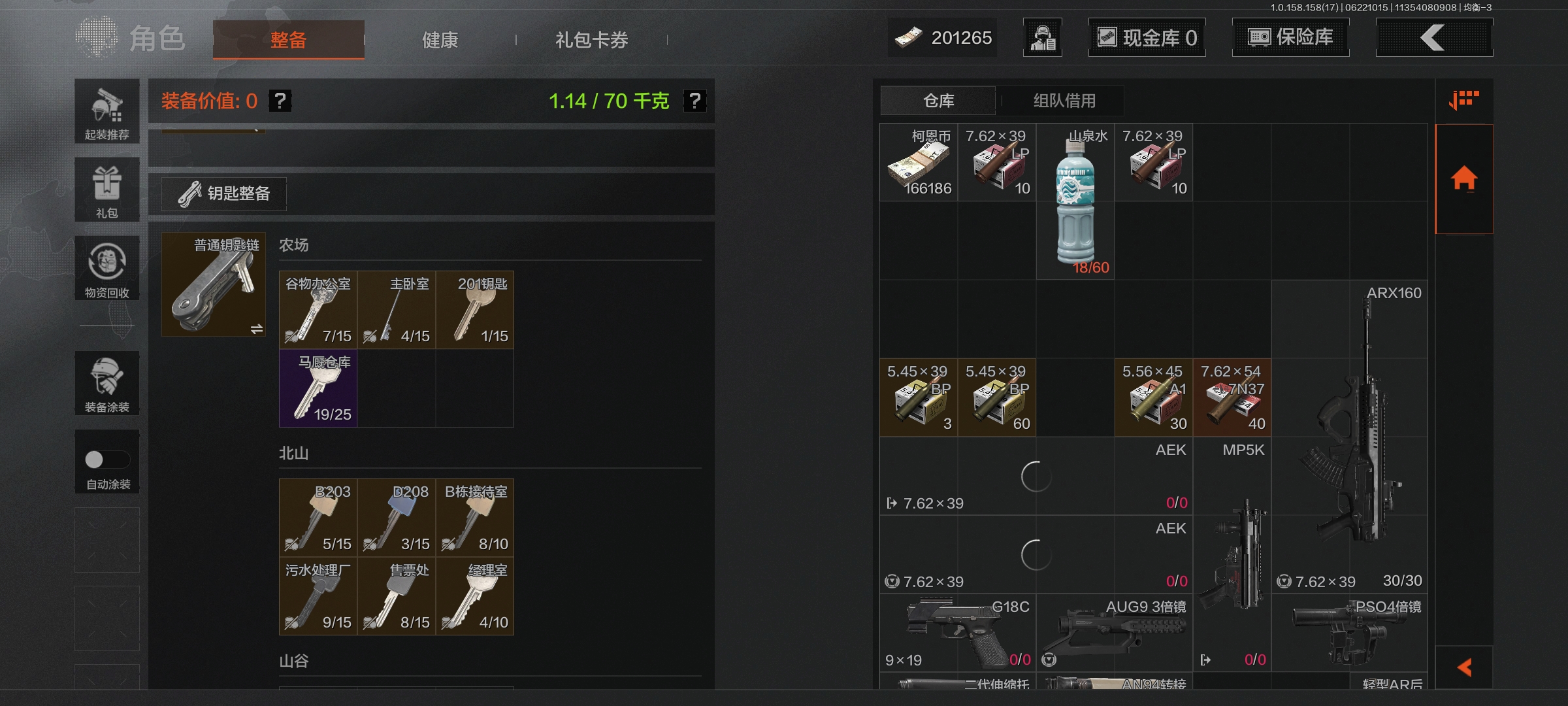The image size is (1568, 706).
Task: Select the ARX160 rifle in warehouse
Action: [1350, 437]
